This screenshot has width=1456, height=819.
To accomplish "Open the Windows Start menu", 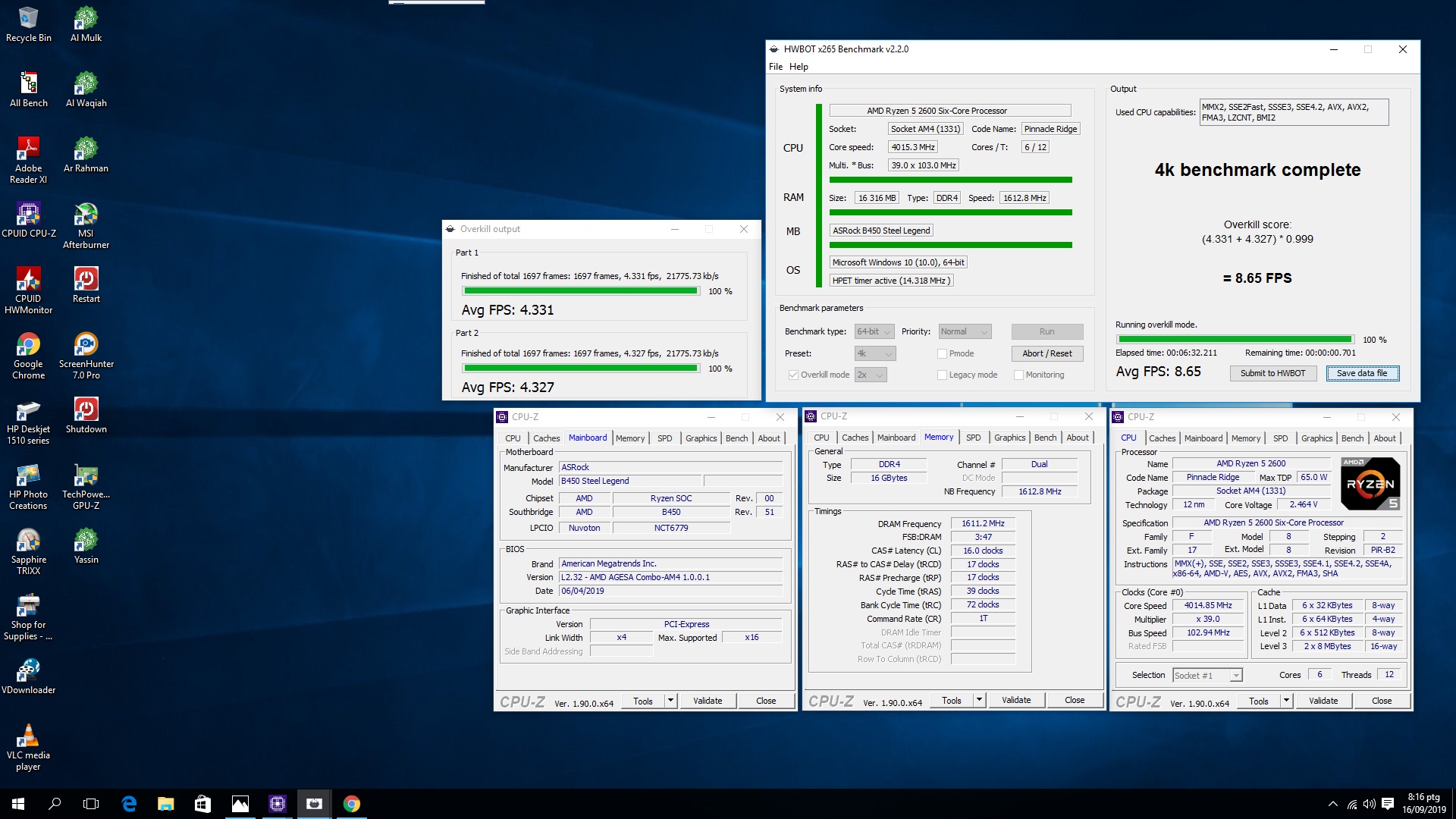I will [x=18, y=804].
